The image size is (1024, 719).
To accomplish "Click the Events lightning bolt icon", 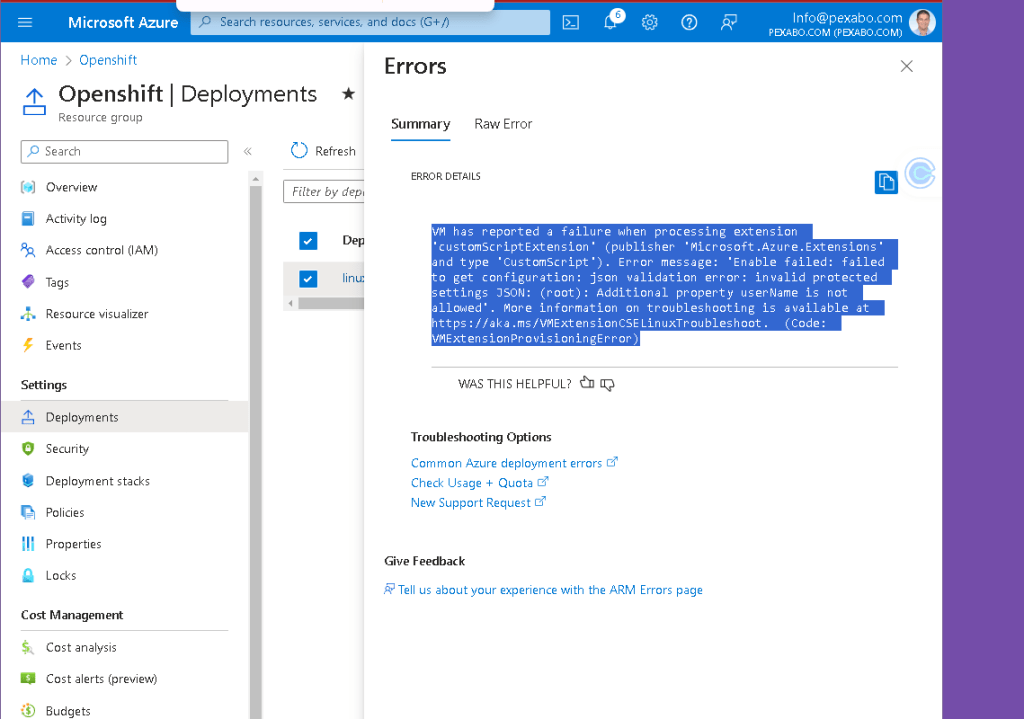I will point(28,345).
